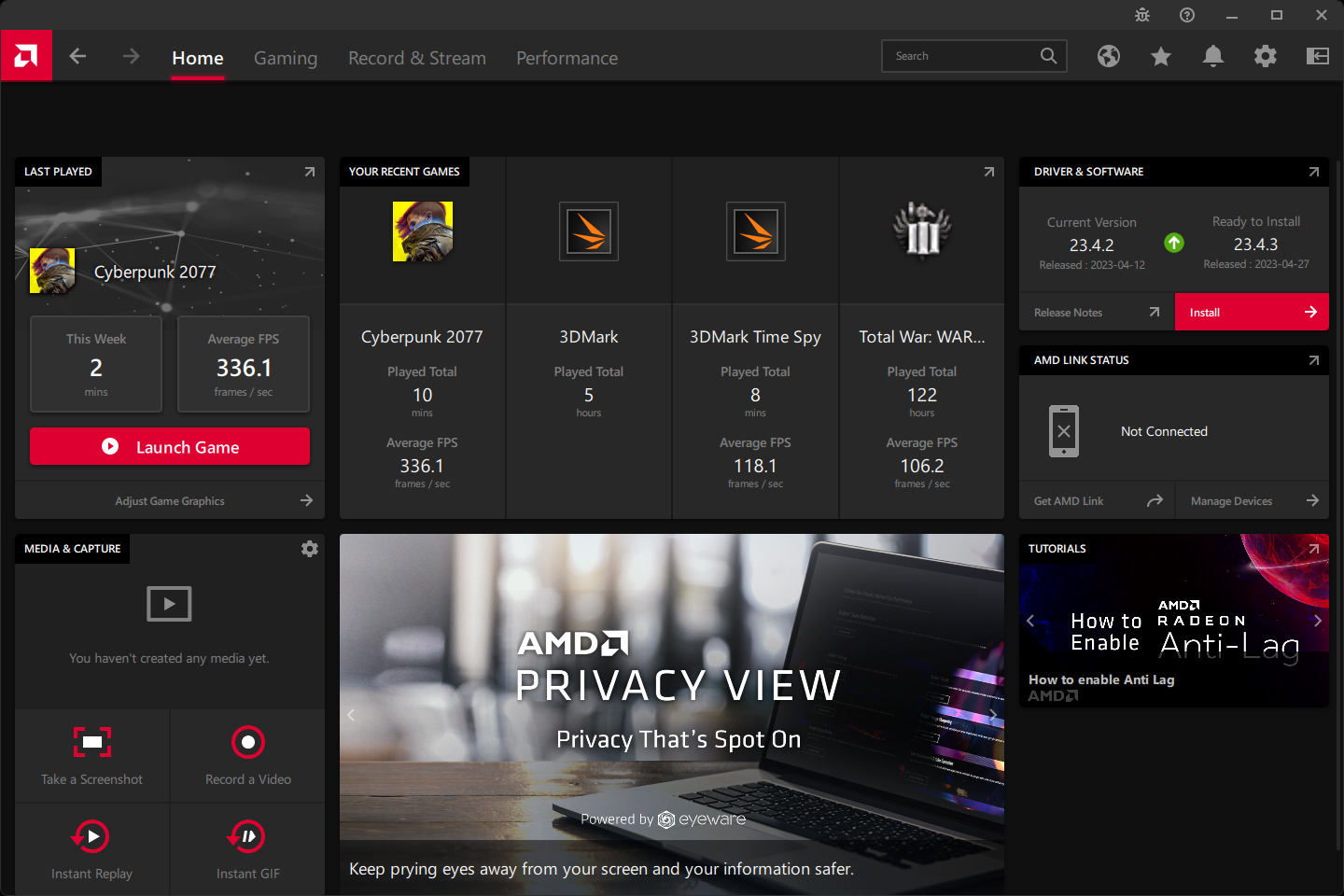Expand the Last Played card arrow
This screenshot has height=896, width=1344.
[x=310, y=172]
